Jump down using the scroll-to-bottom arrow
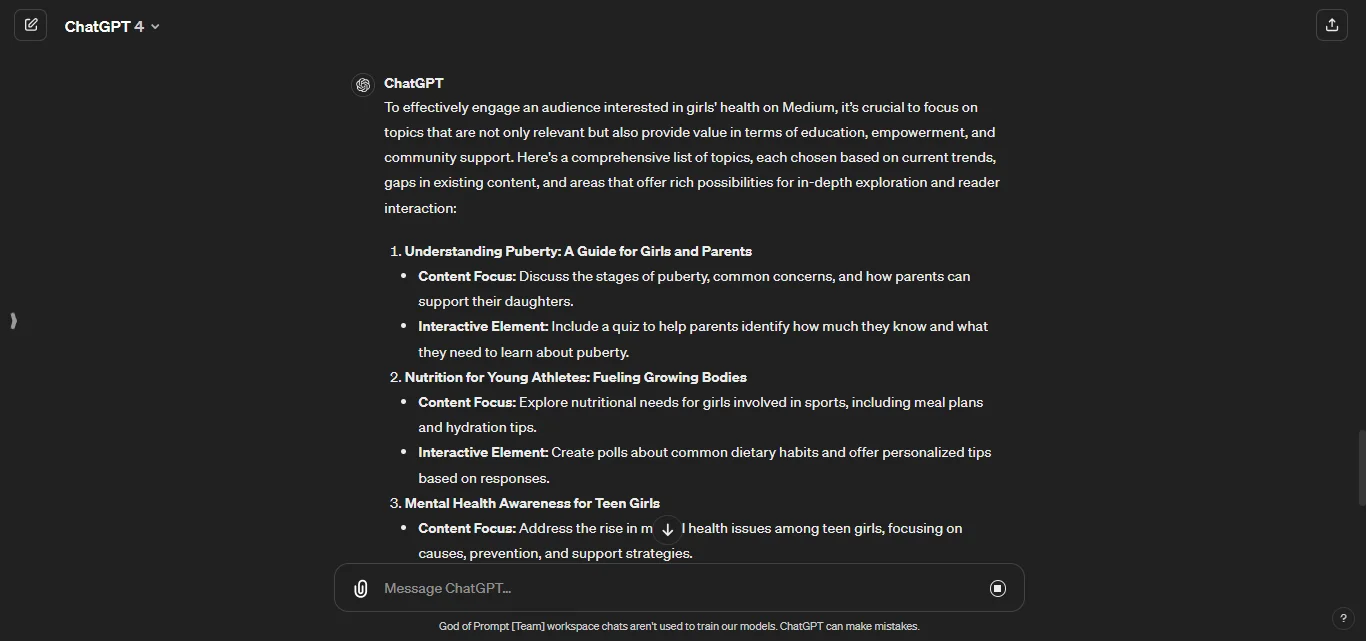 (x=667, y=529)
